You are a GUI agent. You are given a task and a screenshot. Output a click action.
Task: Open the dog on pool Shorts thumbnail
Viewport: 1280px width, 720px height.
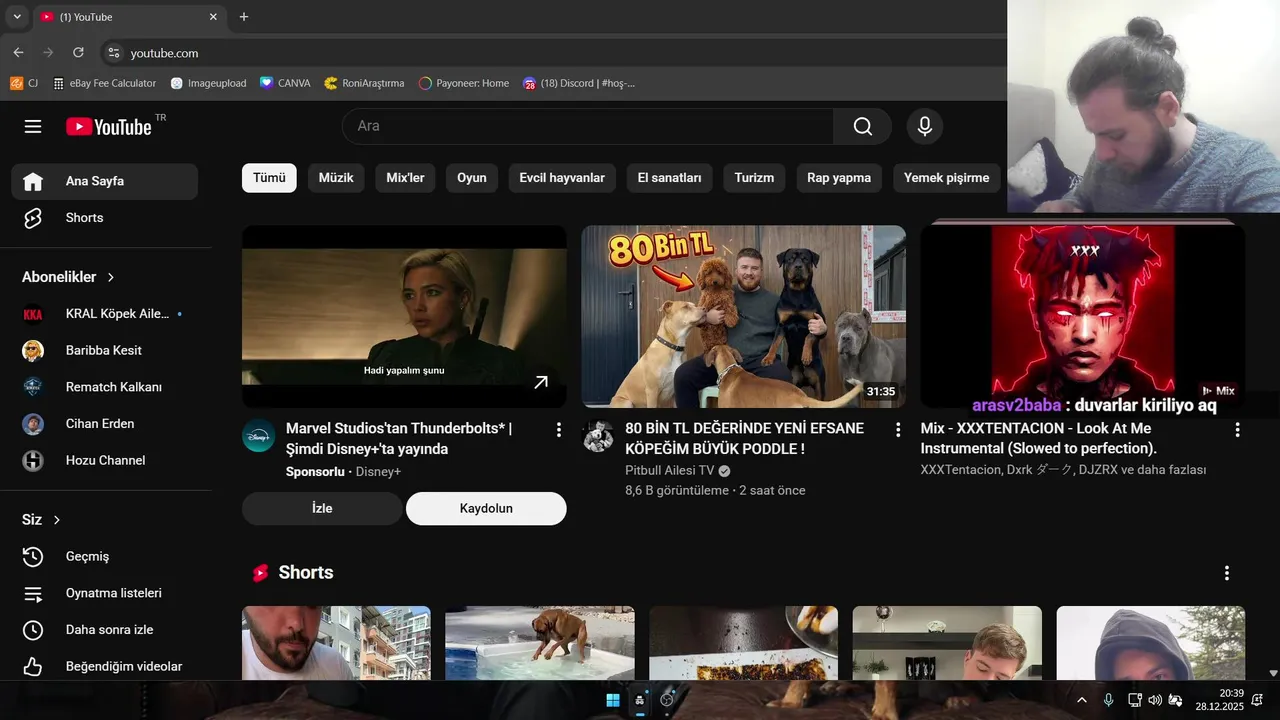(x=540, y=643)
